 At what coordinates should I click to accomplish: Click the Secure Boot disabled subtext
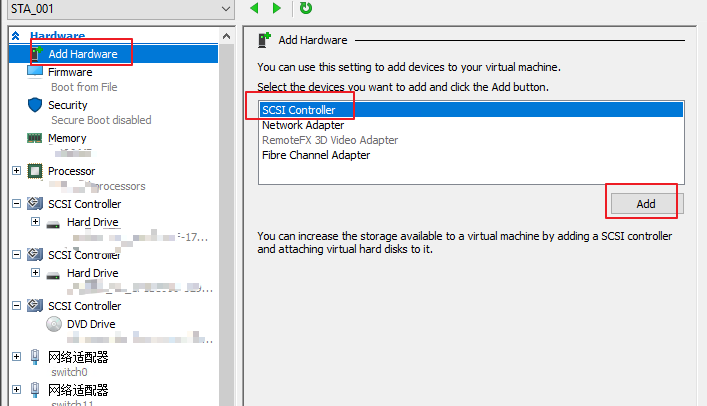tap(101, 120)
